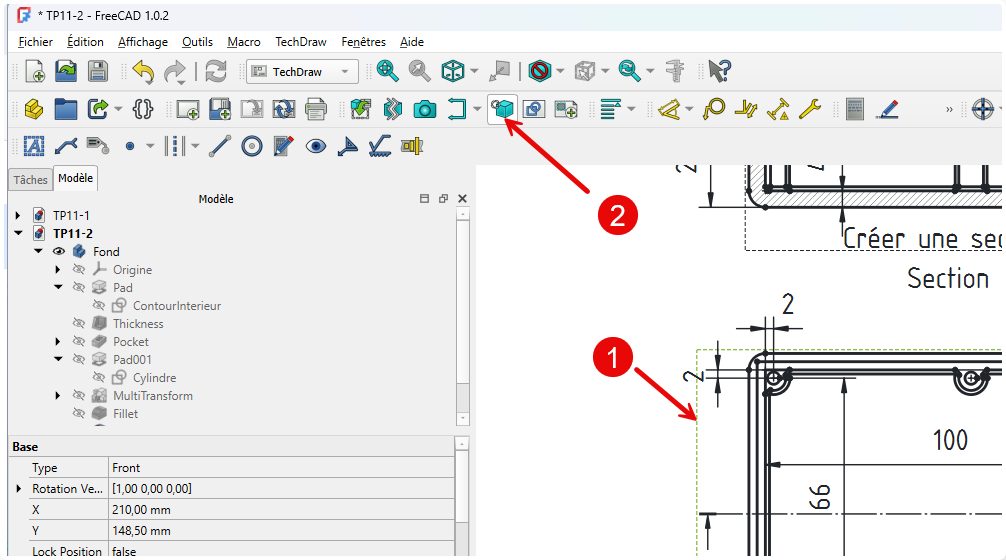Screen dimensions: 1006x560
Task: Click the Undo arrow icon
Action: coord(143,71)
